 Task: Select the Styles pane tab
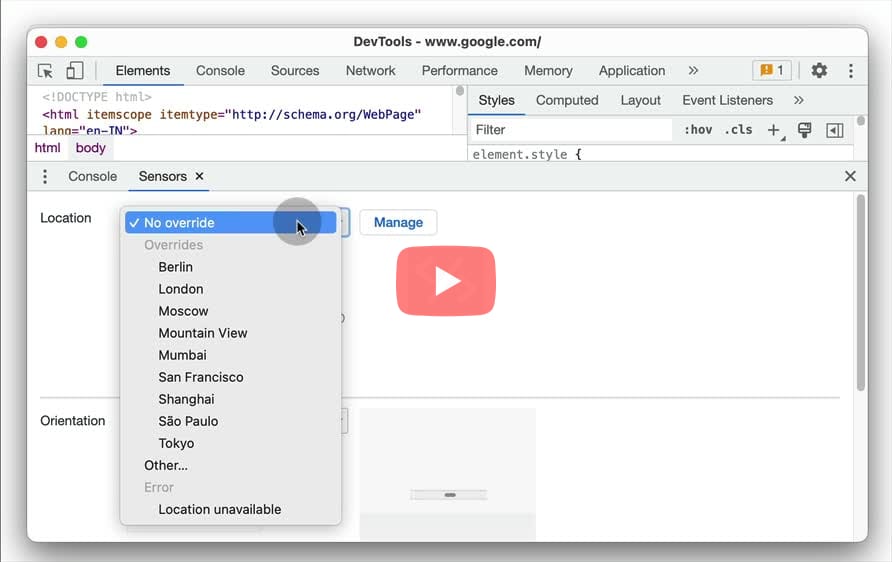tap(496, 100)
